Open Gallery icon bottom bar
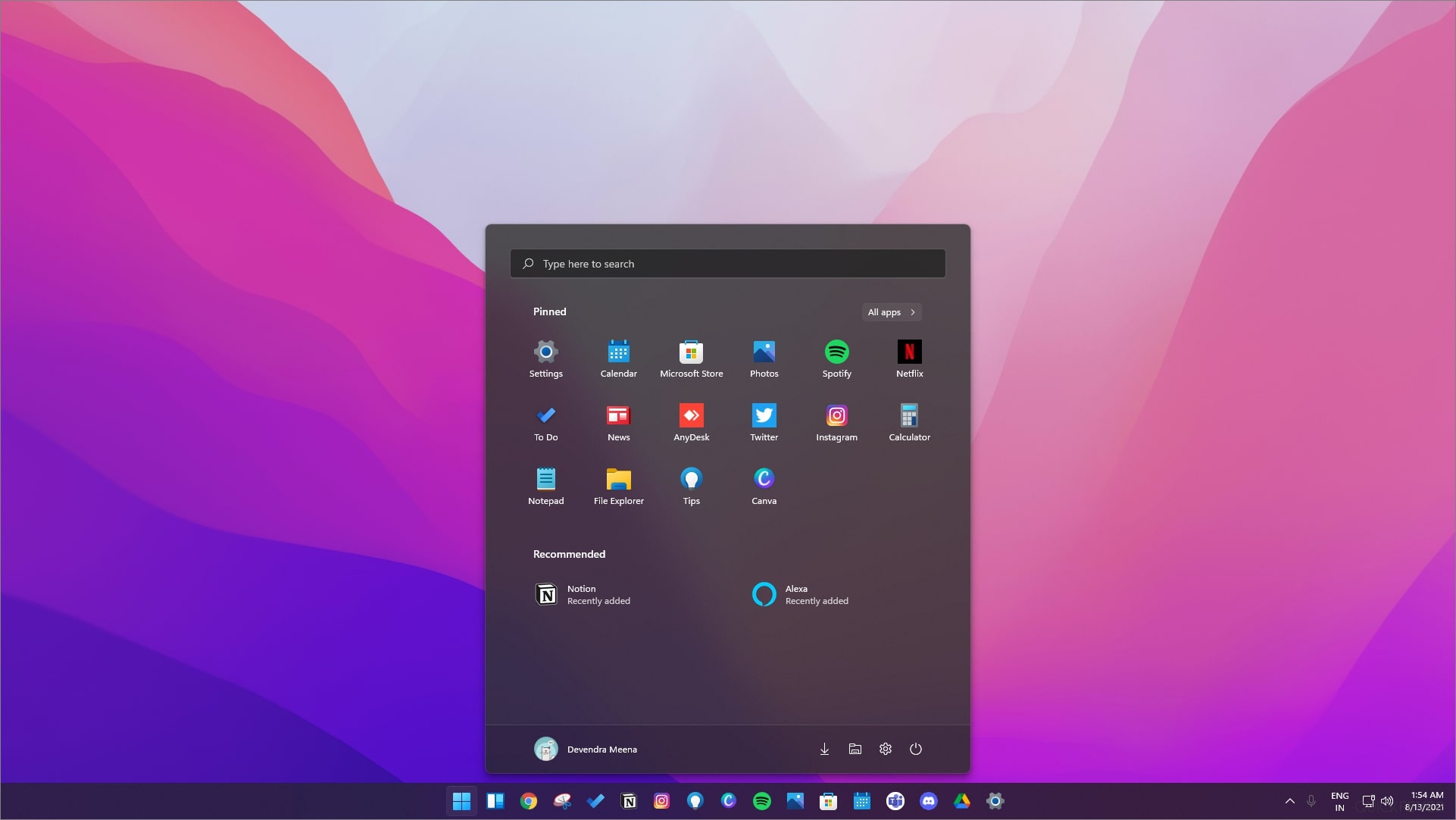 point(794,800)
